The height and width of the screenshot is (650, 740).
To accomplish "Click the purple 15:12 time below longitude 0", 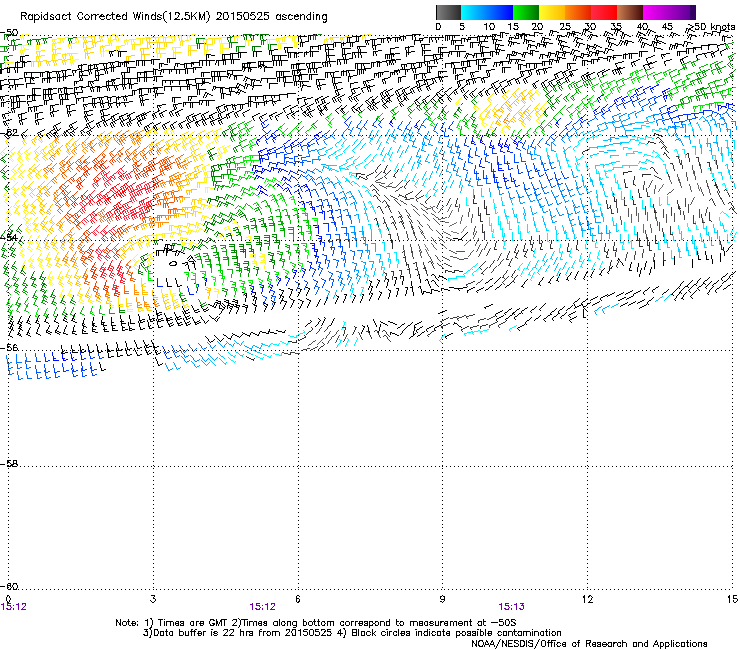I will click(x=14, y=607).
